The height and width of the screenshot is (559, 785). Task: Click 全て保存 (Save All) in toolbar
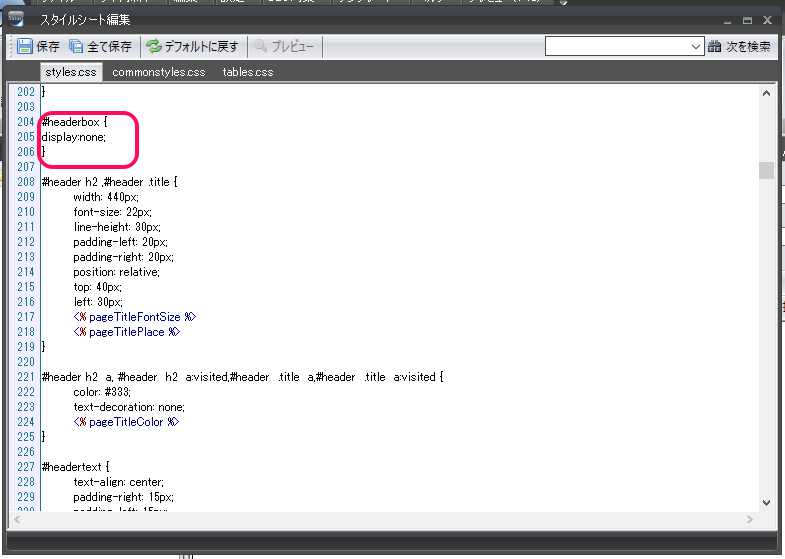click(101, 46)
